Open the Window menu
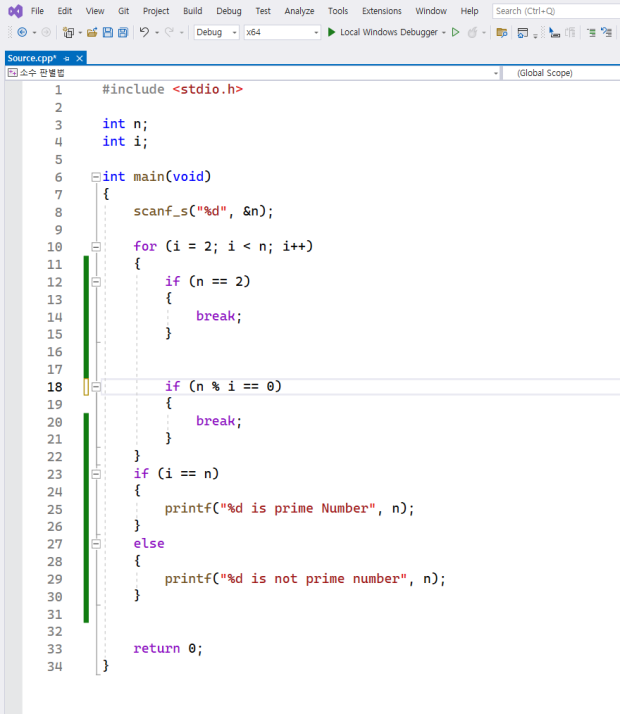This screenshot has width=620, height=714. point(431,11)
